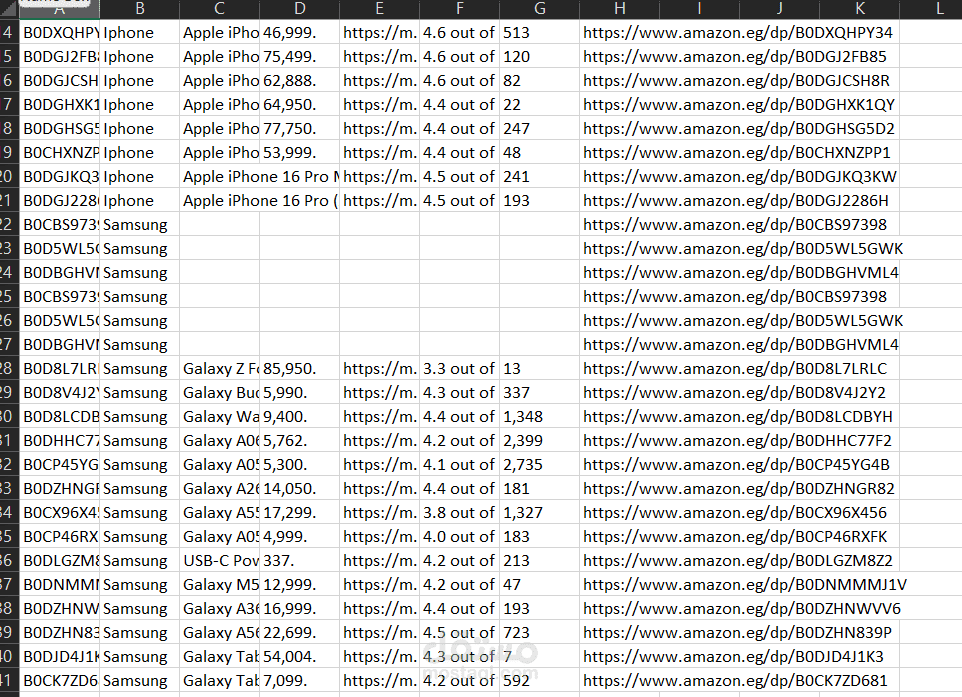Screen dimensions: 962x697
Task: Open the B0CK7ZD681 Amazon URL
Action: (x=735, y=680)
